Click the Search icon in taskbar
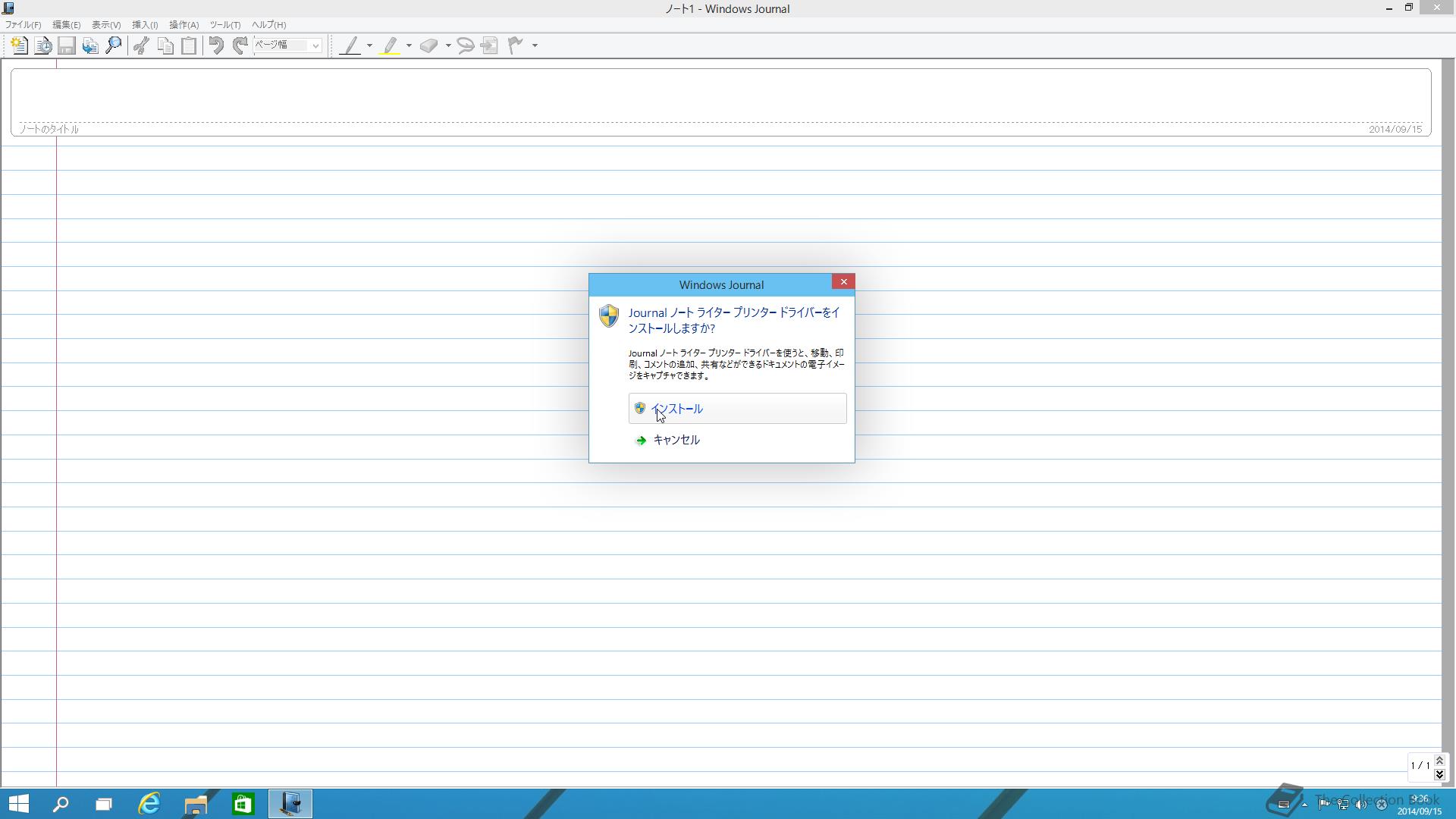Image resolution: width=1456 pixels, height=819 pixels. click(61, 804)
